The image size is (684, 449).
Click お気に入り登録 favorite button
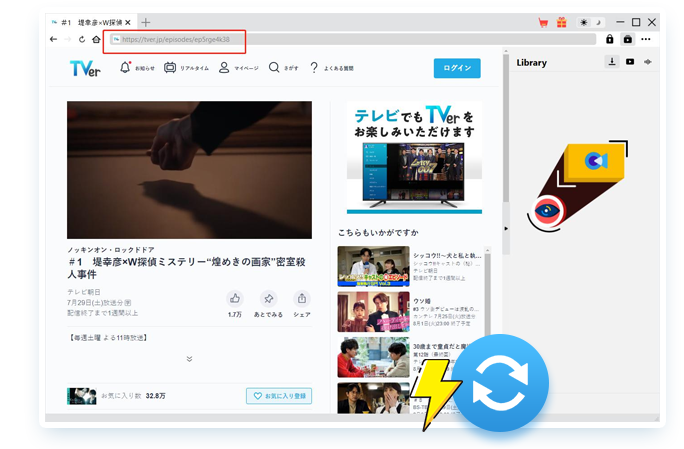click(279, 396)
